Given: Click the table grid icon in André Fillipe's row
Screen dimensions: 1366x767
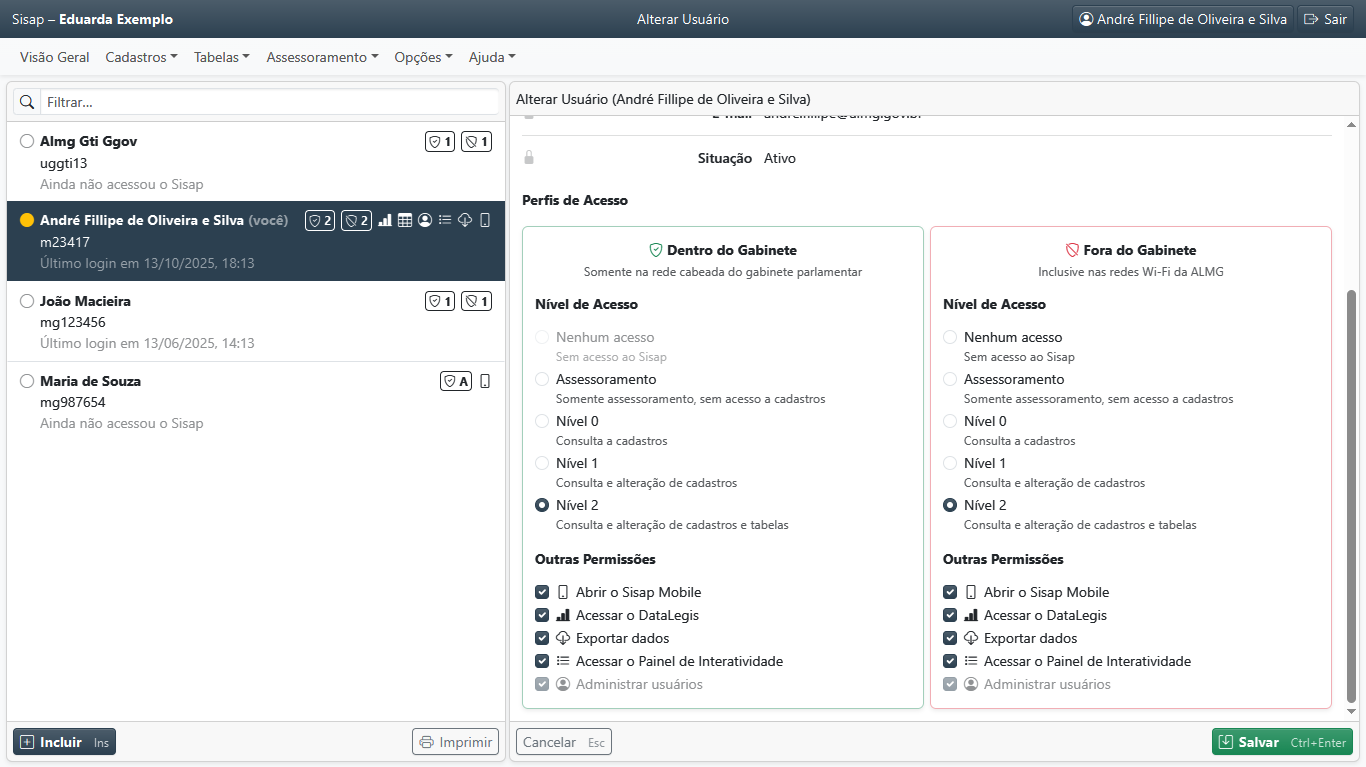Looking at the screenshot, I should pyautogui.click(x=405, y=221).
